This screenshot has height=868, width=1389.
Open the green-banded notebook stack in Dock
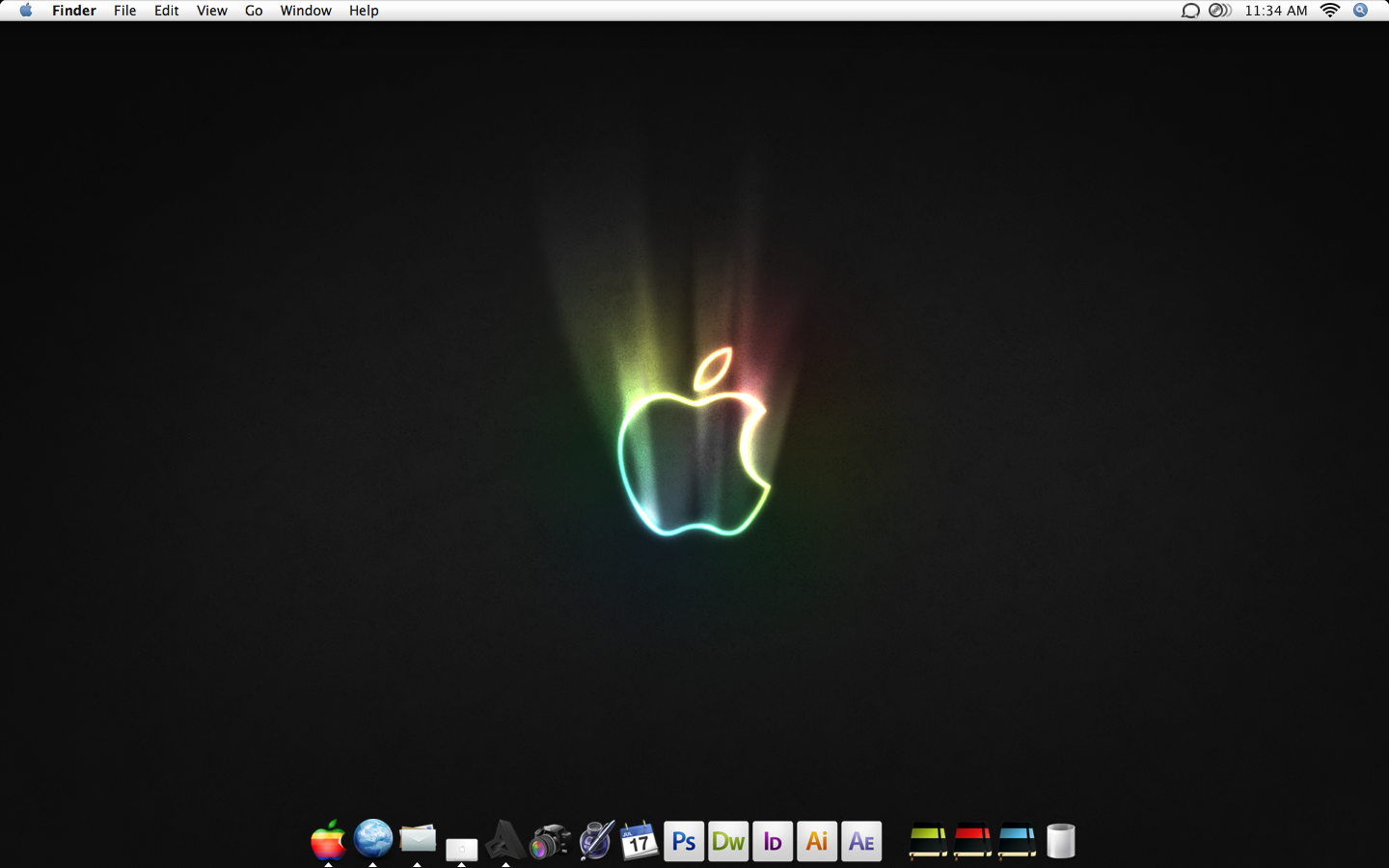point(928,841)
